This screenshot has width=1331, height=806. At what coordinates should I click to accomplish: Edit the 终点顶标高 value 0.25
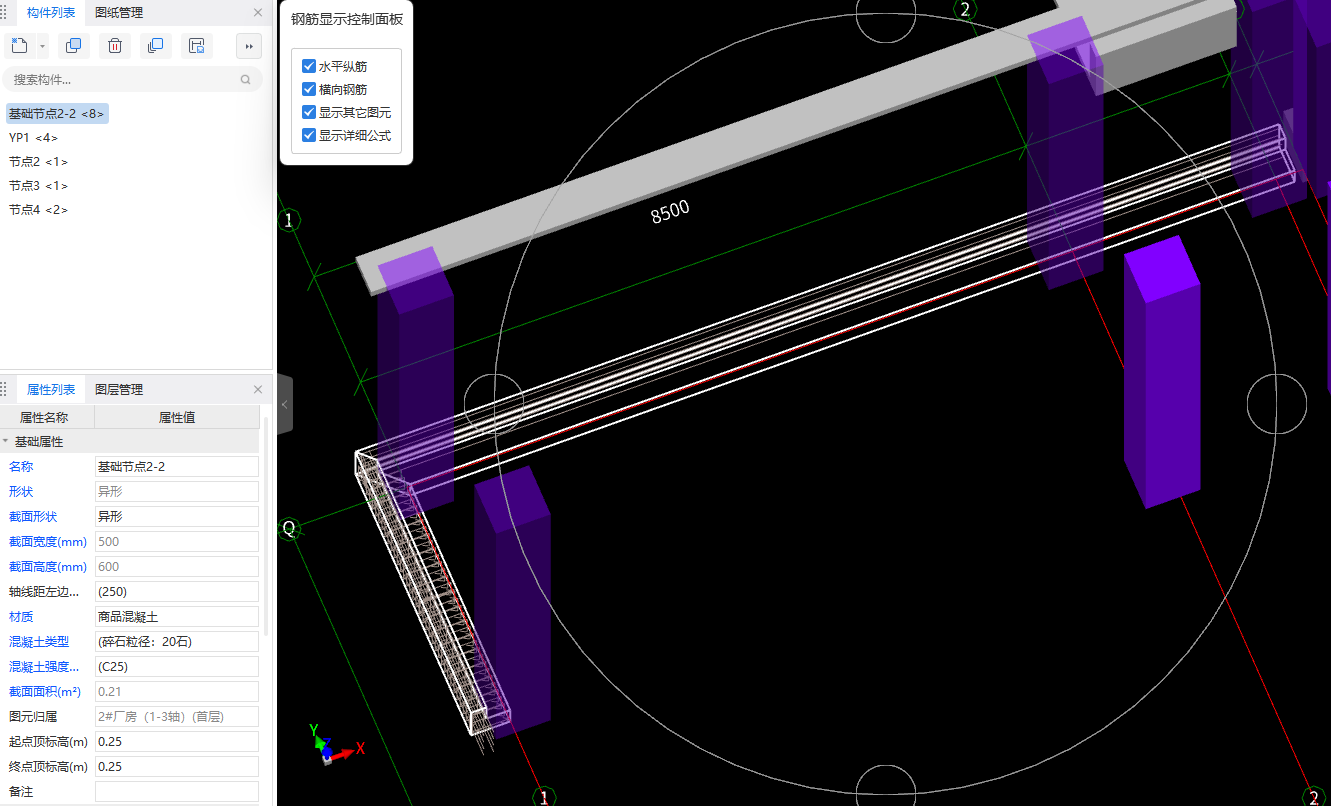click(177, 766)
